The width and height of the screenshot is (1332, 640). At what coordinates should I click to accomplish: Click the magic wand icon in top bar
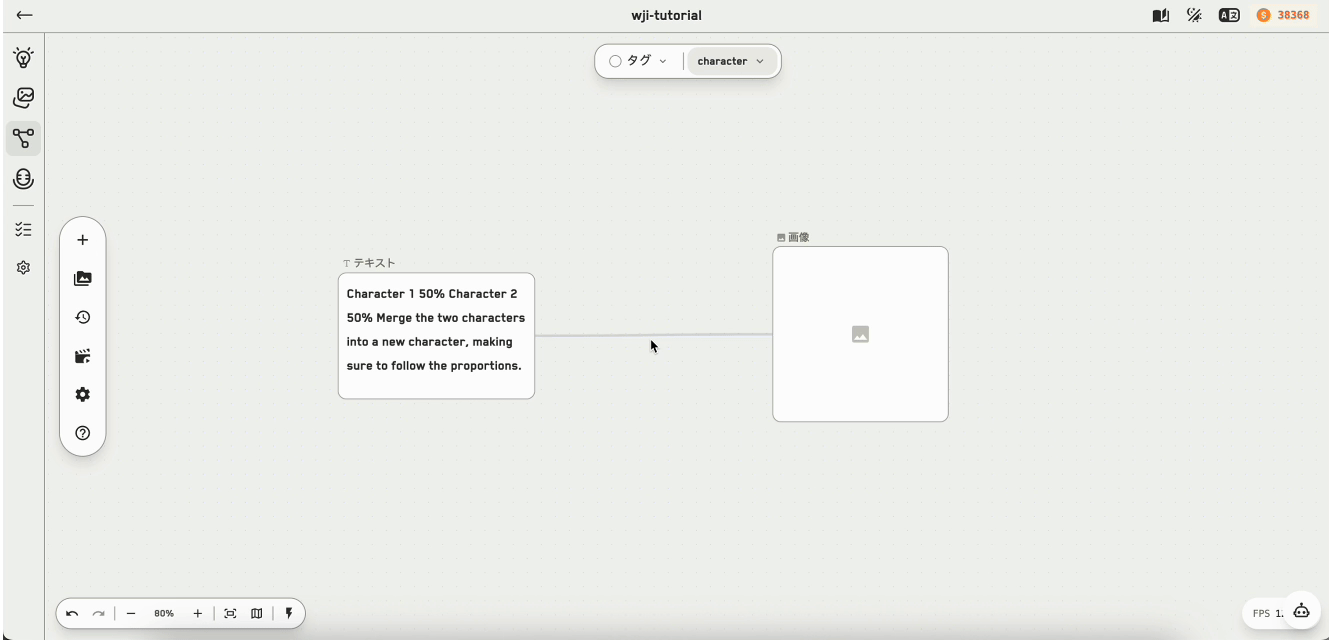[x=1195, y=15]
